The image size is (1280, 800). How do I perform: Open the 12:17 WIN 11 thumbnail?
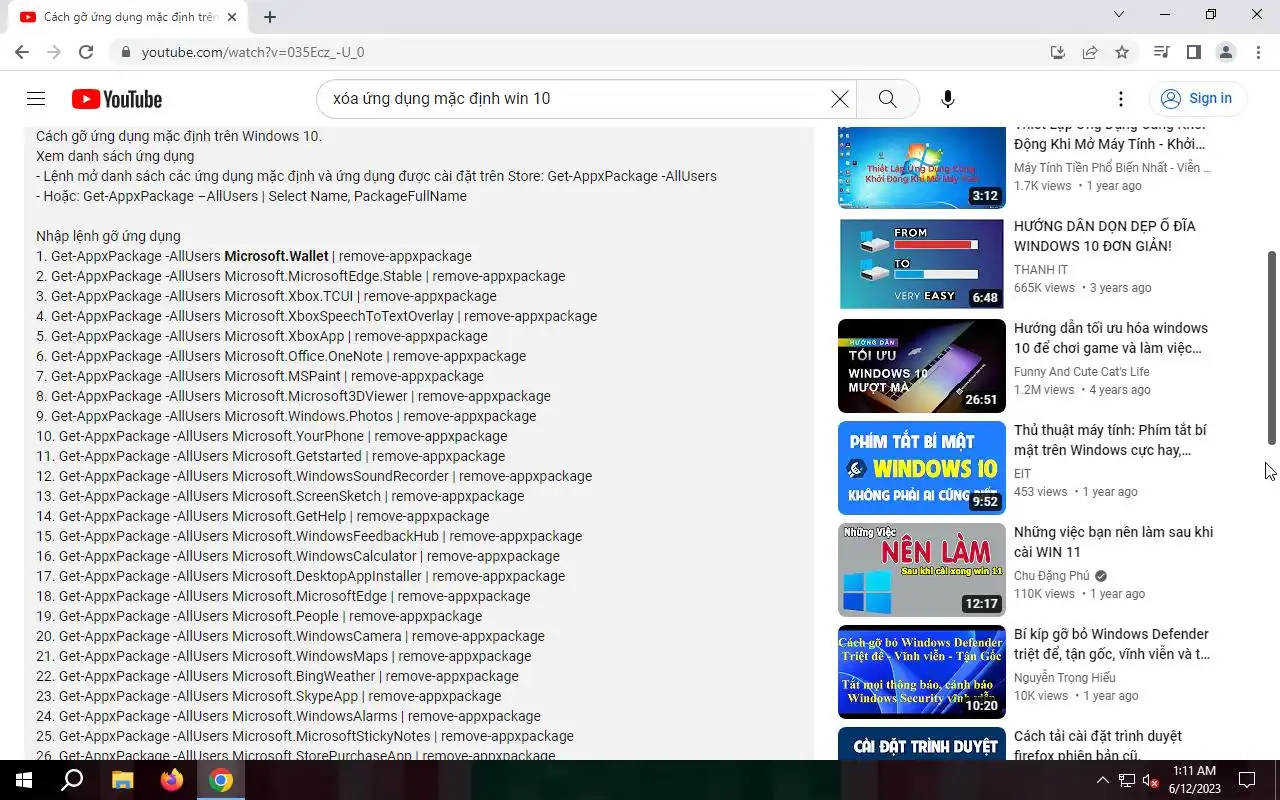922,570
